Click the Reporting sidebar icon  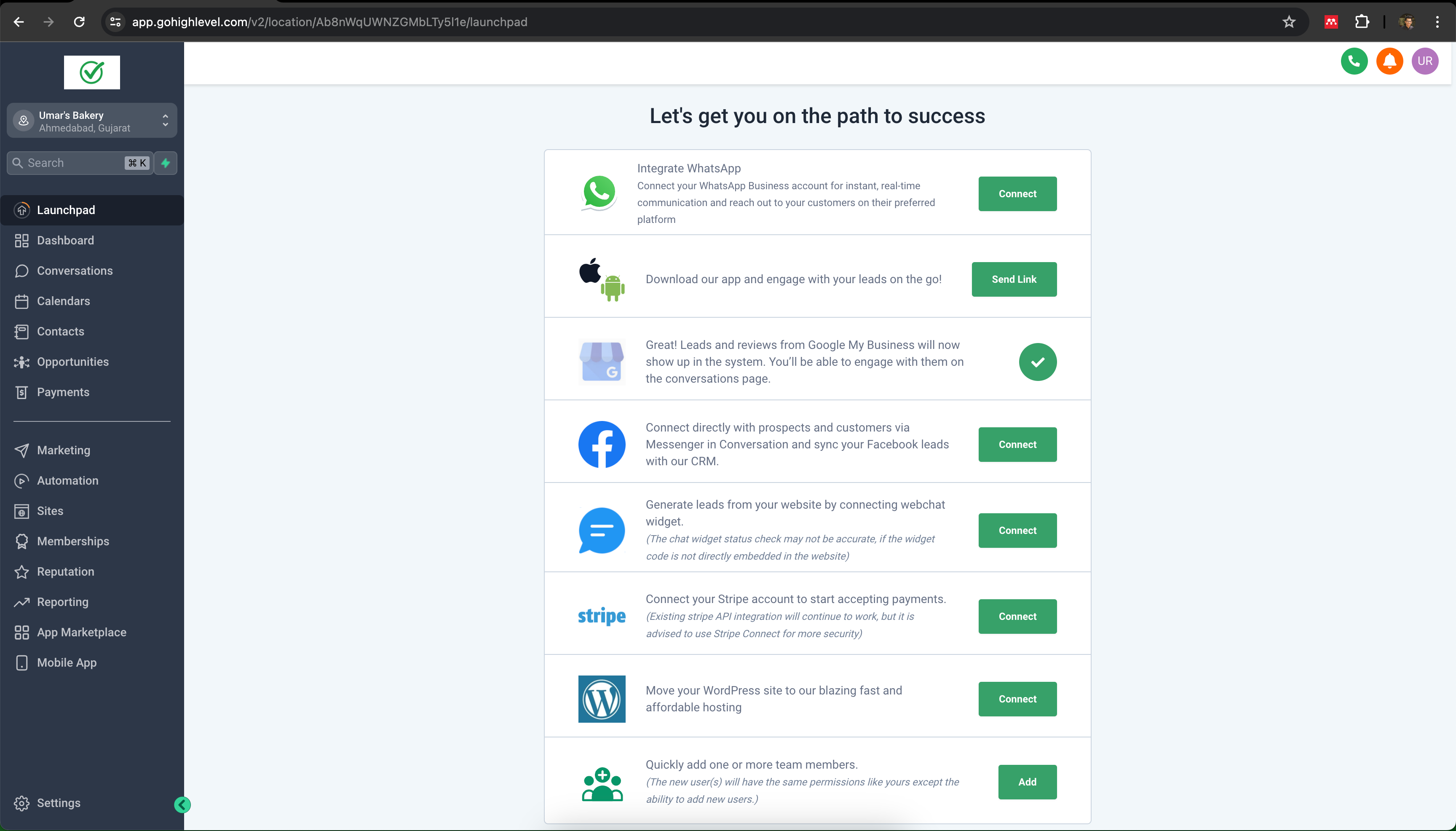point(22,601)
